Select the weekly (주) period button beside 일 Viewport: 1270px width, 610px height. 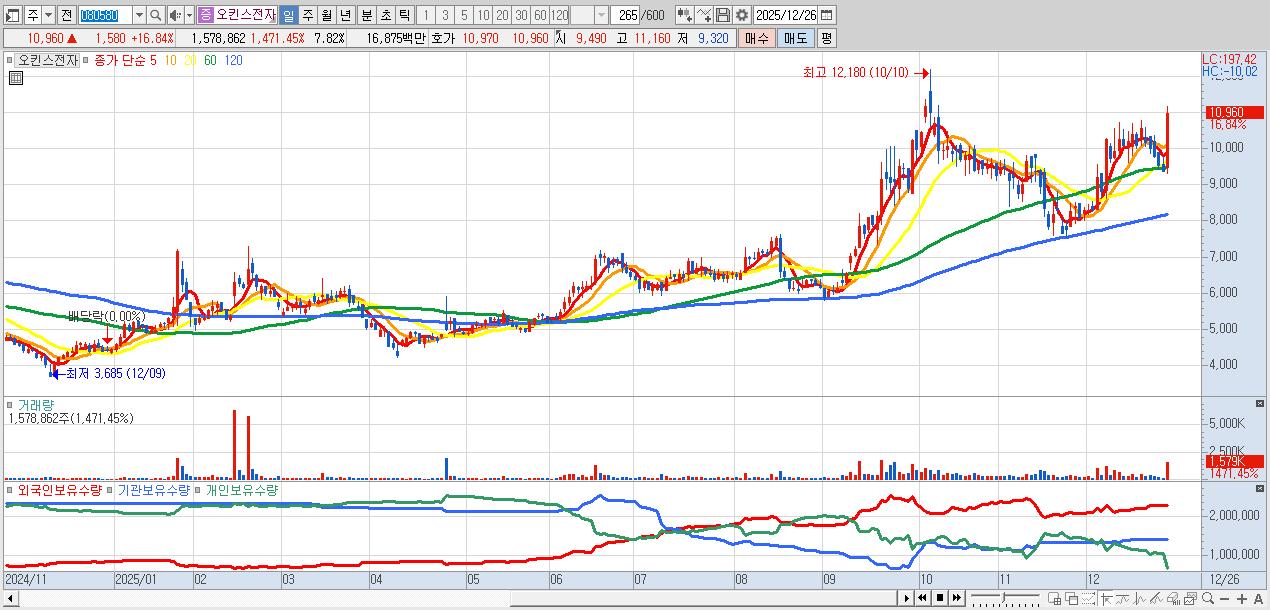pos(306,15)
